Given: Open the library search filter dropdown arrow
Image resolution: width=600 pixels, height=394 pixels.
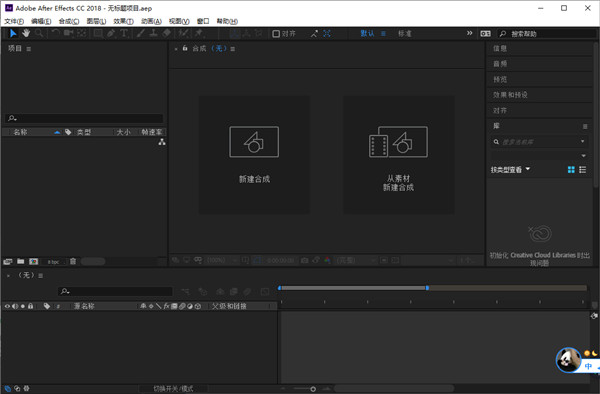Looking at the screenshot, I should tap(582, 142).
